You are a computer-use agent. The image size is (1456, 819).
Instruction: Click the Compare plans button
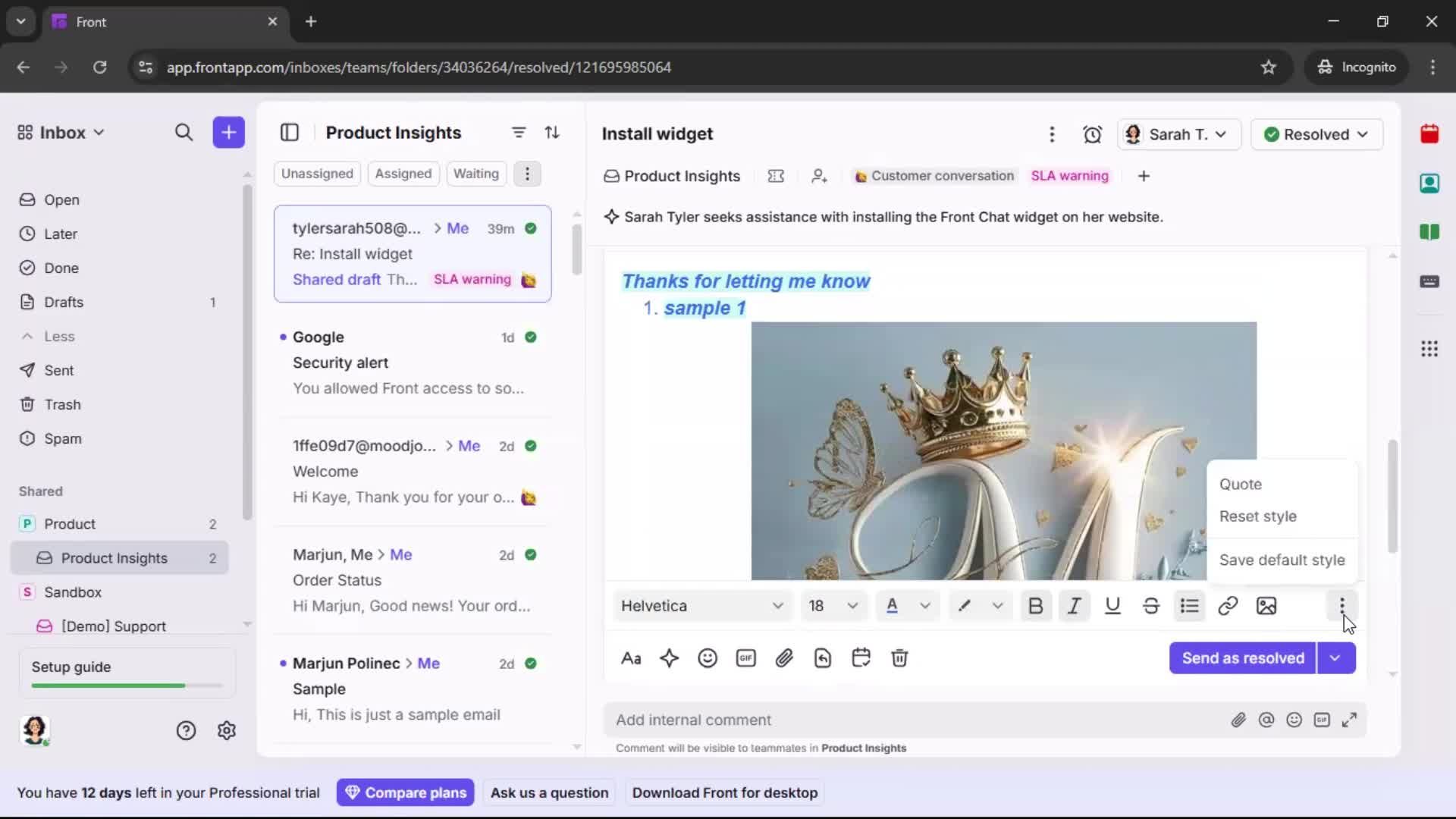point(406,792)
